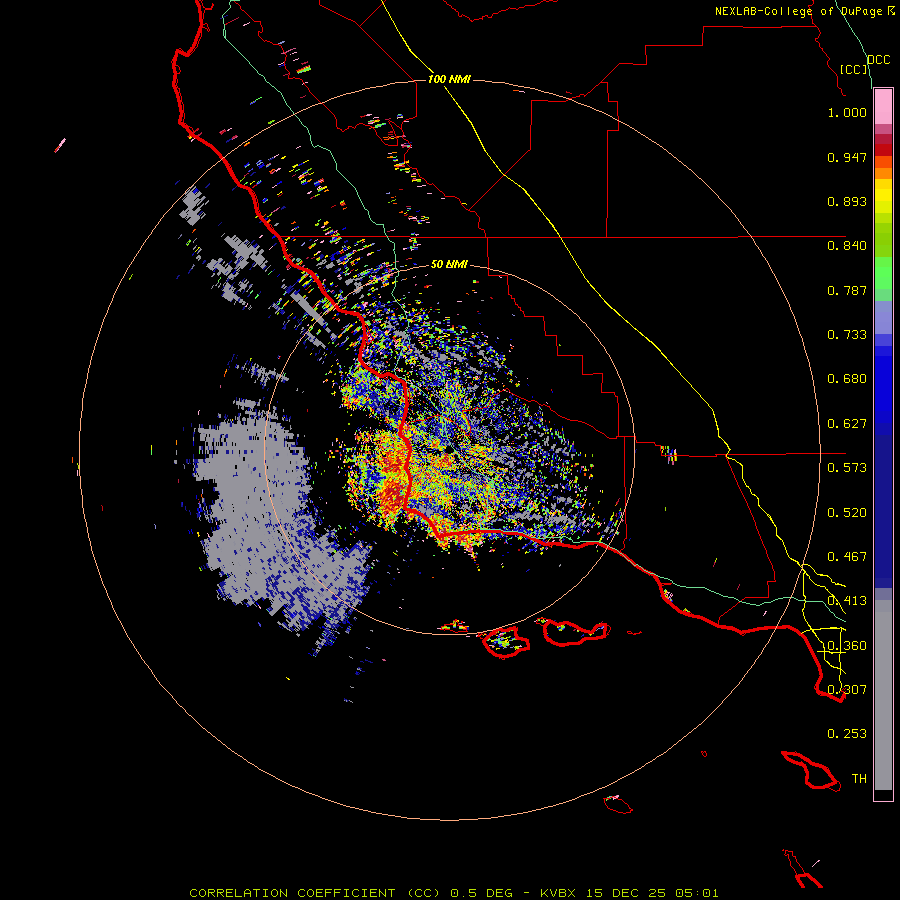This screenshot has width=900, height=900.
Task: Click the gray band of the color bar
Action: coord(883,695)
